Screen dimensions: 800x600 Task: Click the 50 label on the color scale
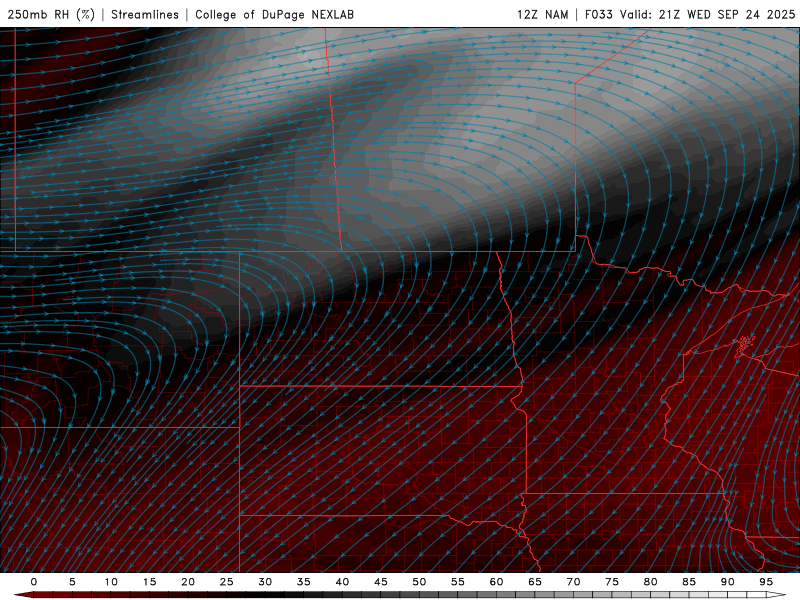(419, 582)
